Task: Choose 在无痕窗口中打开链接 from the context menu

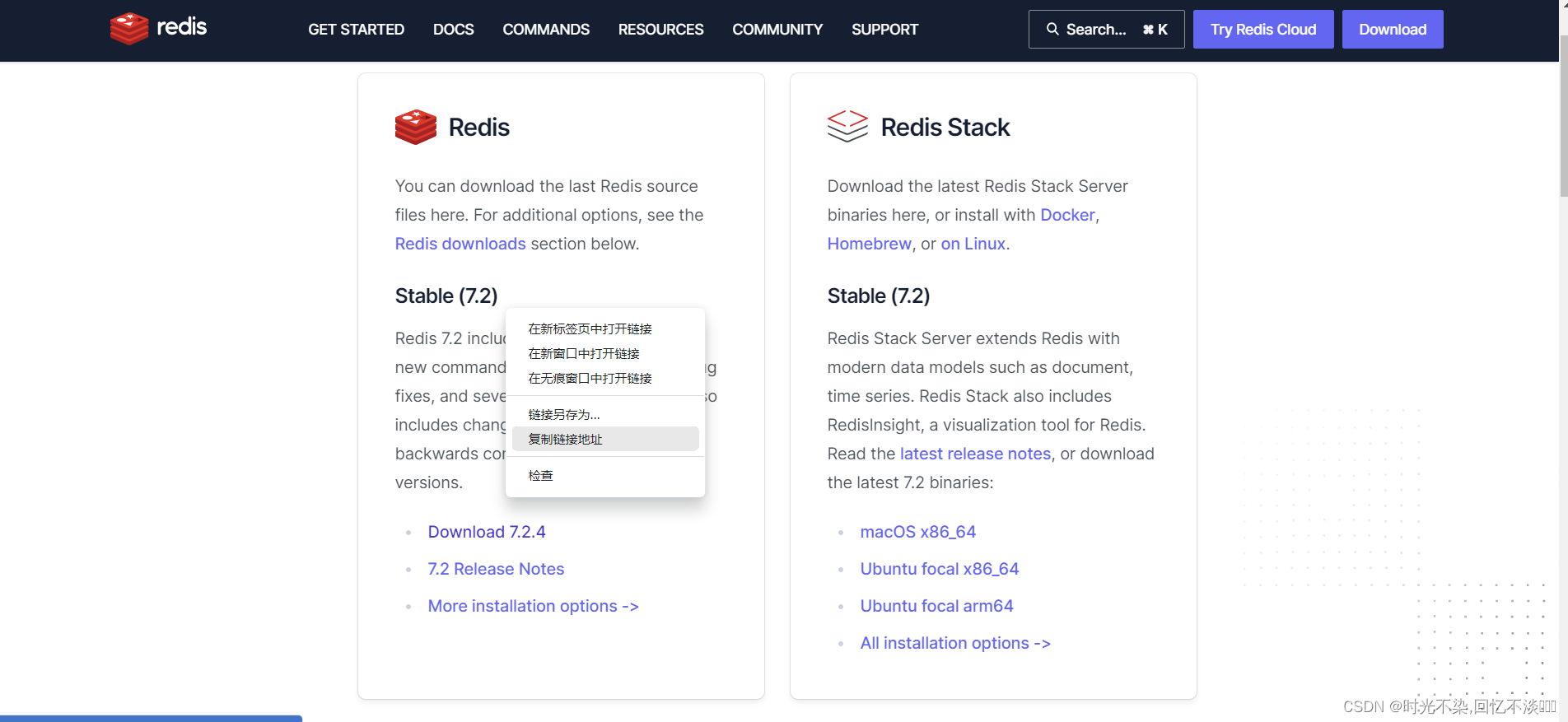Action: [x=605, y=378]
